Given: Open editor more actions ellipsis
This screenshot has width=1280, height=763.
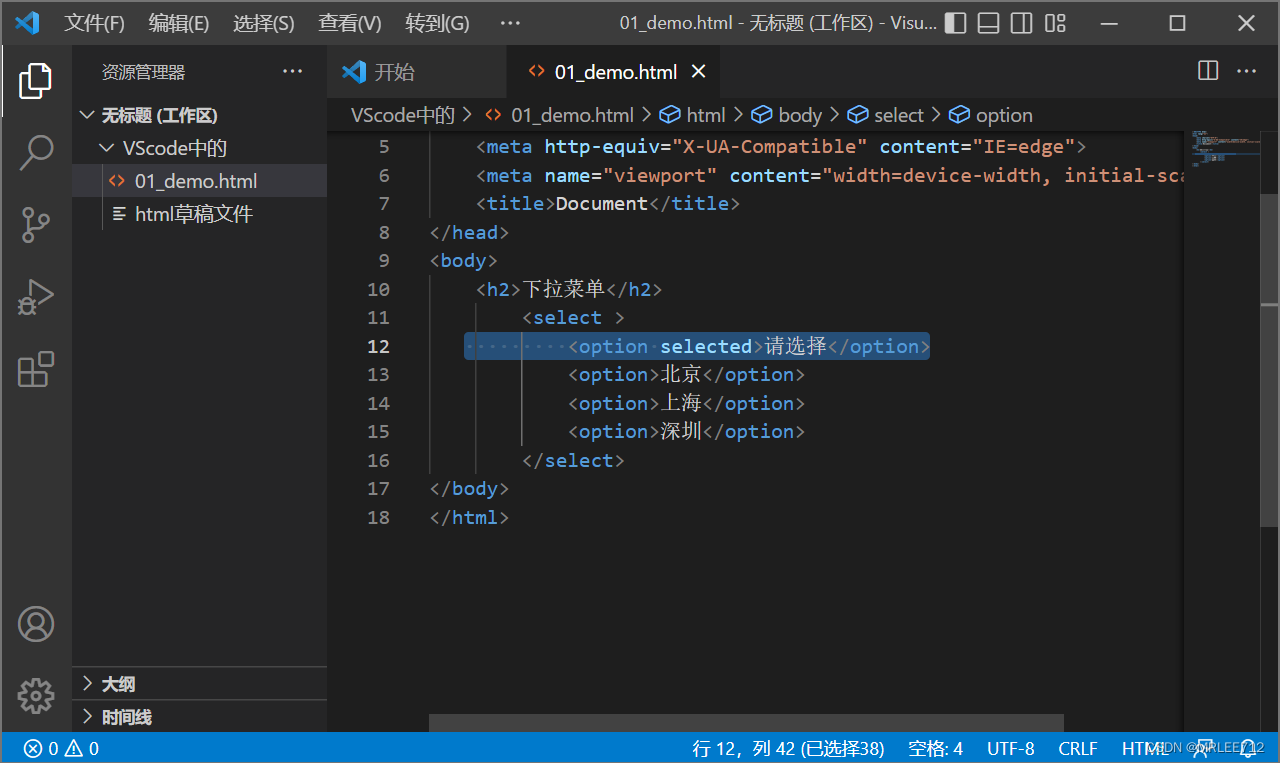Looking at the screenshot, I should click(x=1246, y=71).
